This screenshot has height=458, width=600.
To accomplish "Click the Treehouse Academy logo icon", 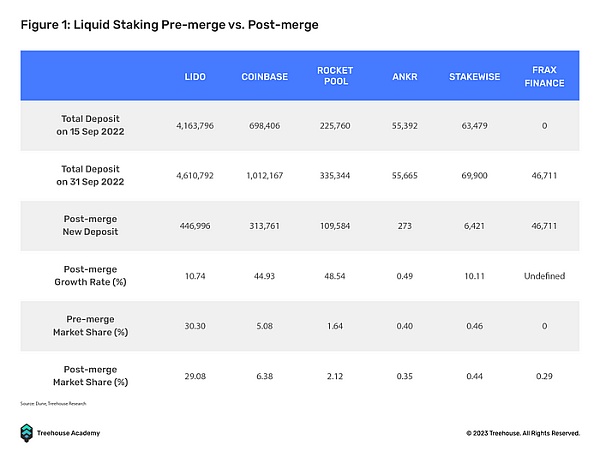I will pyautogui.click(x=26, y=433).
